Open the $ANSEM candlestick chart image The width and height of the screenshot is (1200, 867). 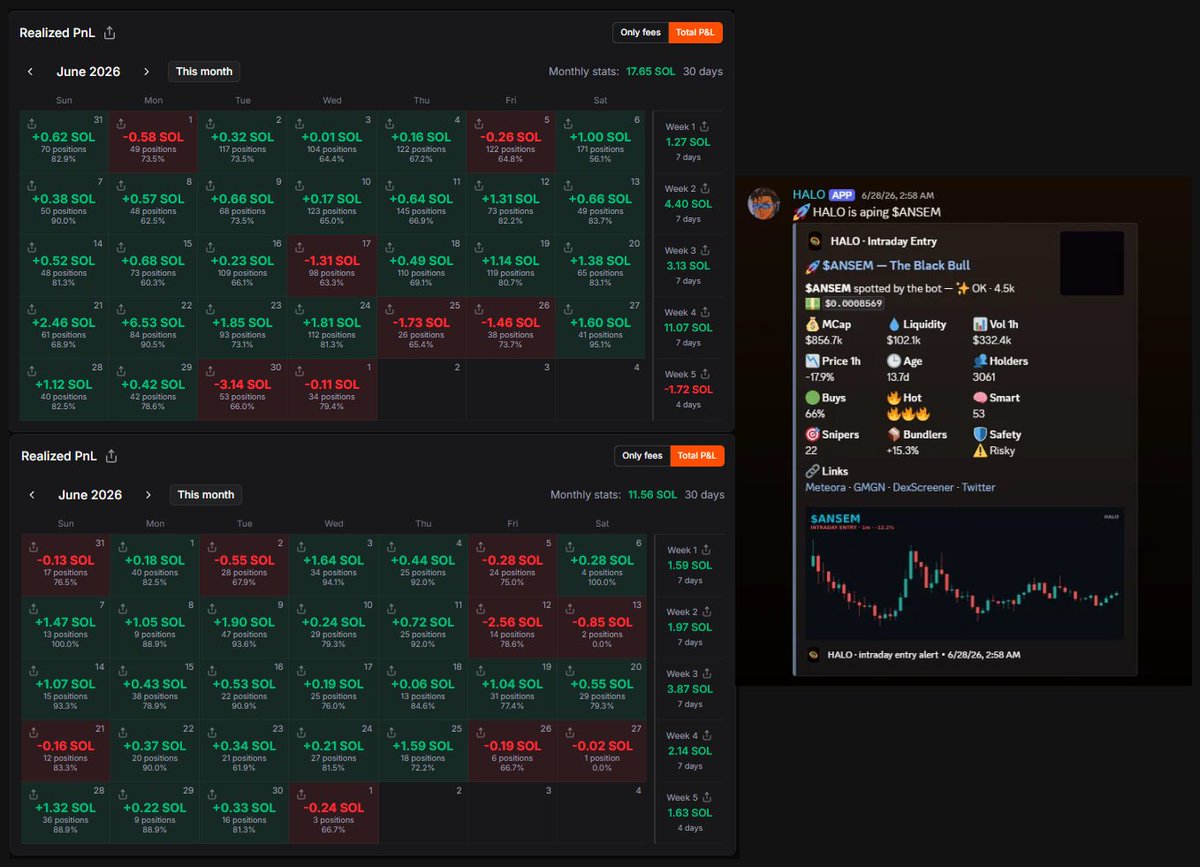964,573
